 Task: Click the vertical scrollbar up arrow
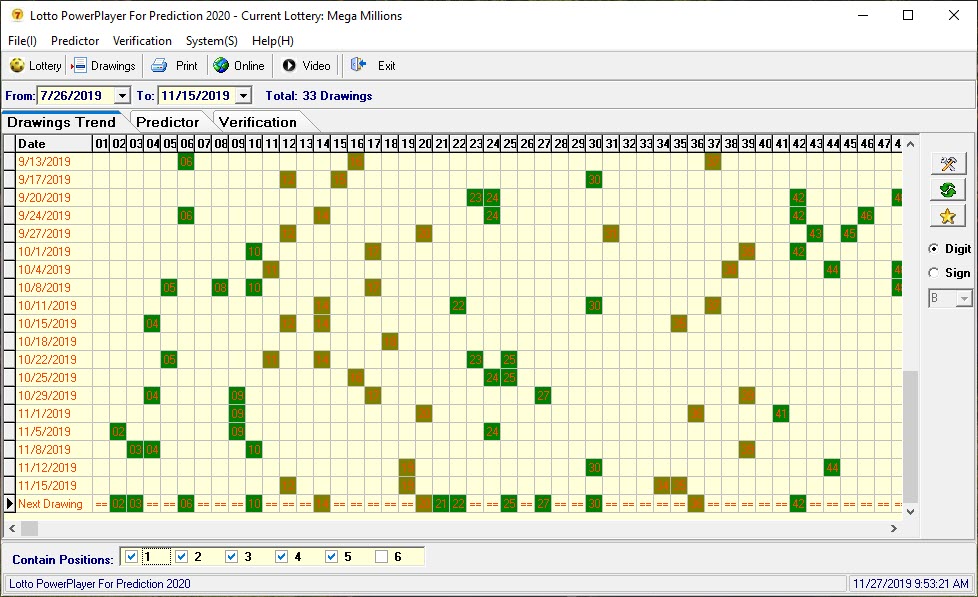coord(910,143)
